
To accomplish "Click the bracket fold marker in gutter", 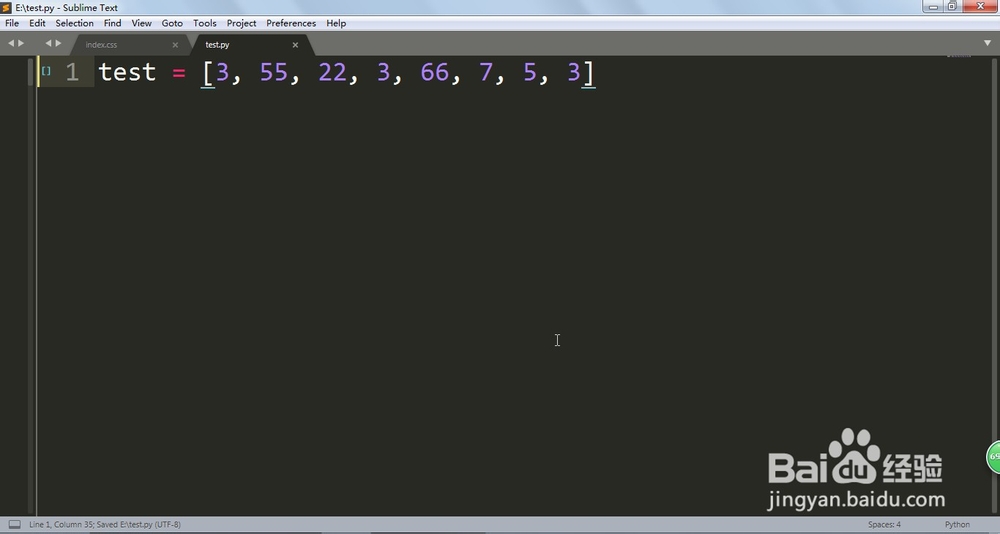I will pyautogui.click(x=46, y=71).
